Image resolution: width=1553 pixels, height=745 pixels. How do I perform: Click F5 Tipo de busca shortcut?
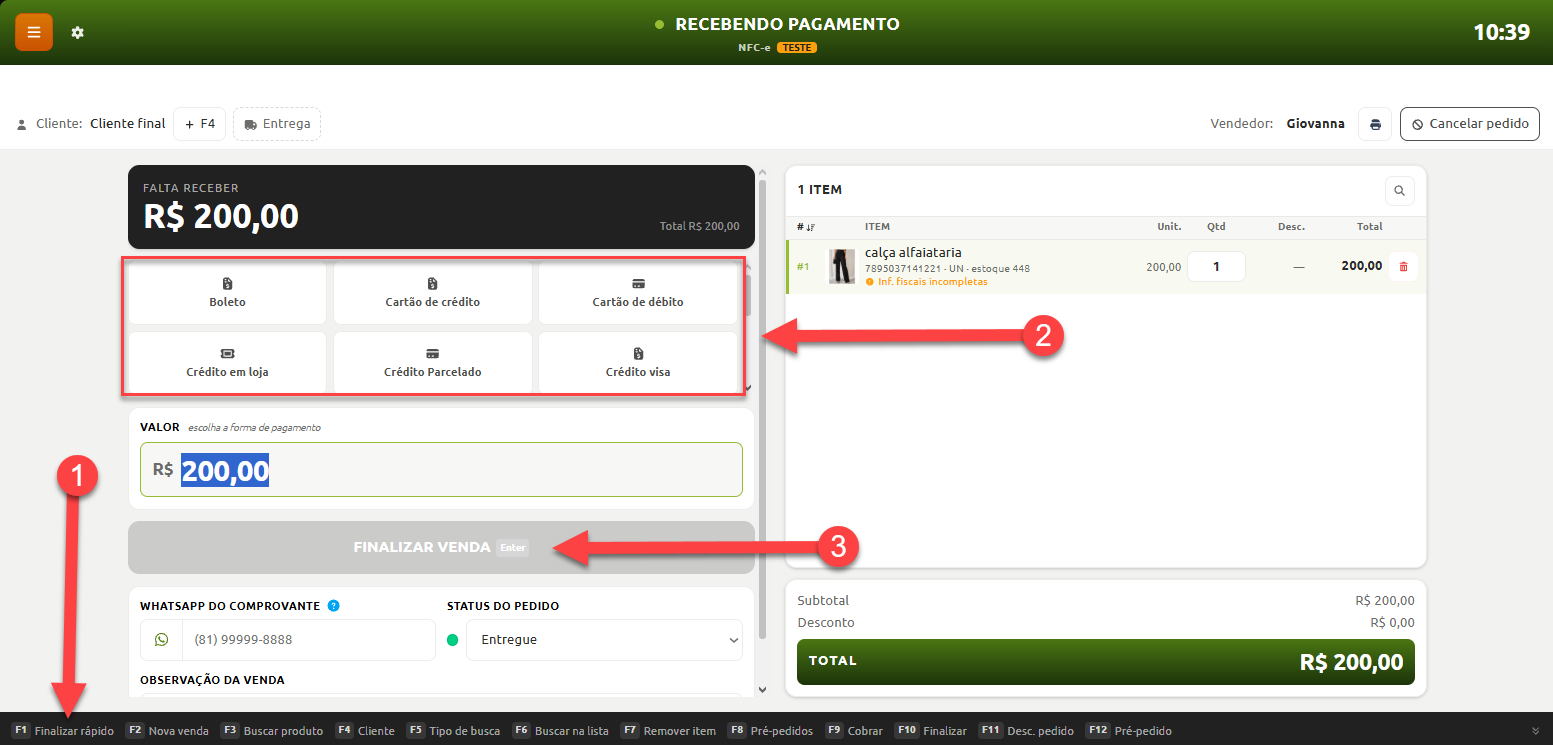(453, 731)
